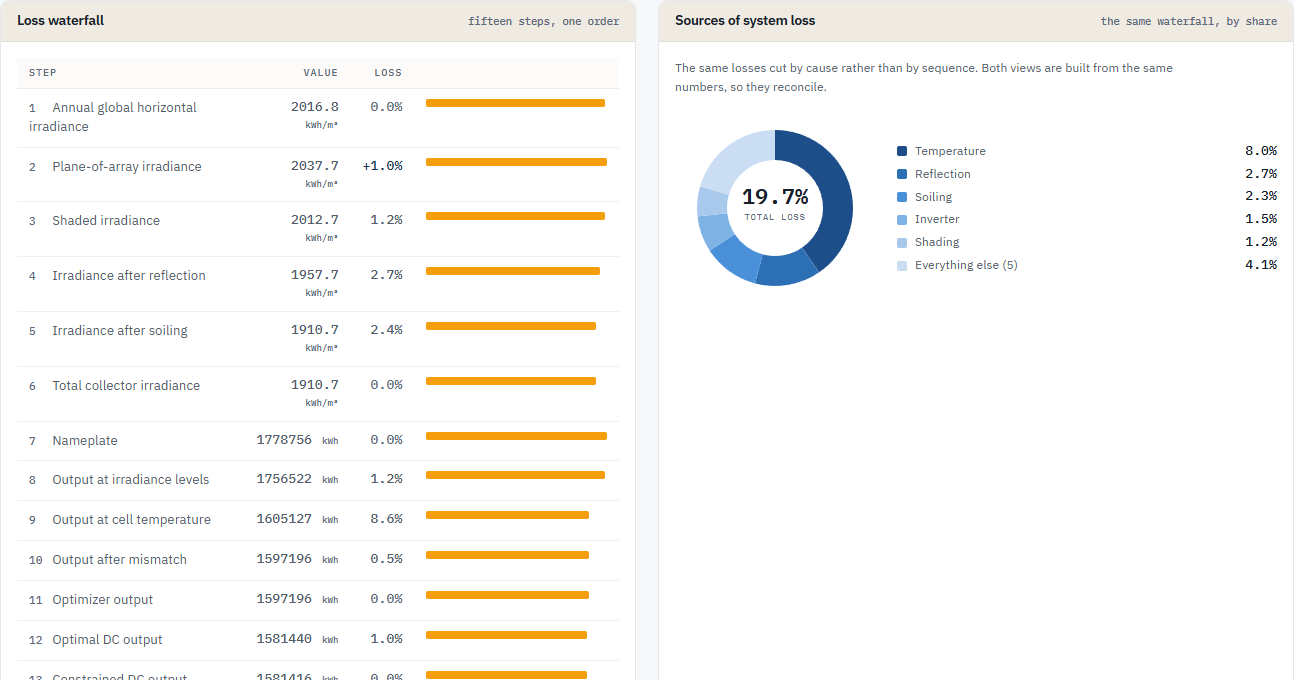Click the STEP column header
Viewport: 1294px width, 680px height.
[43, 73]
